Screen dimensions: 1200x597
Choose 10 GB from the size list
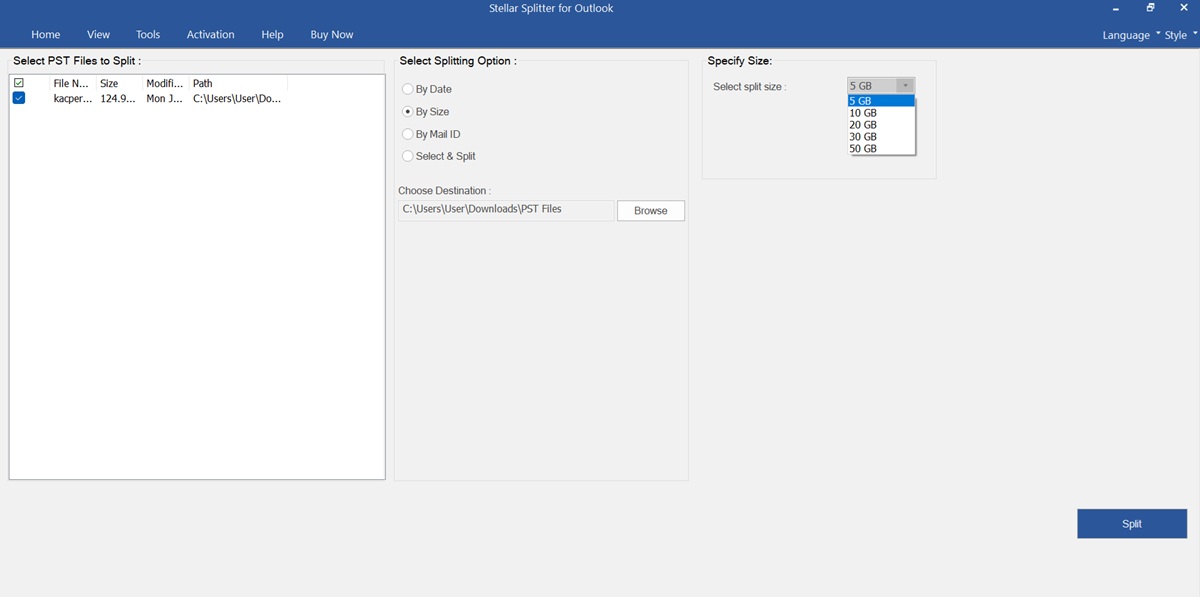point(881,113)
